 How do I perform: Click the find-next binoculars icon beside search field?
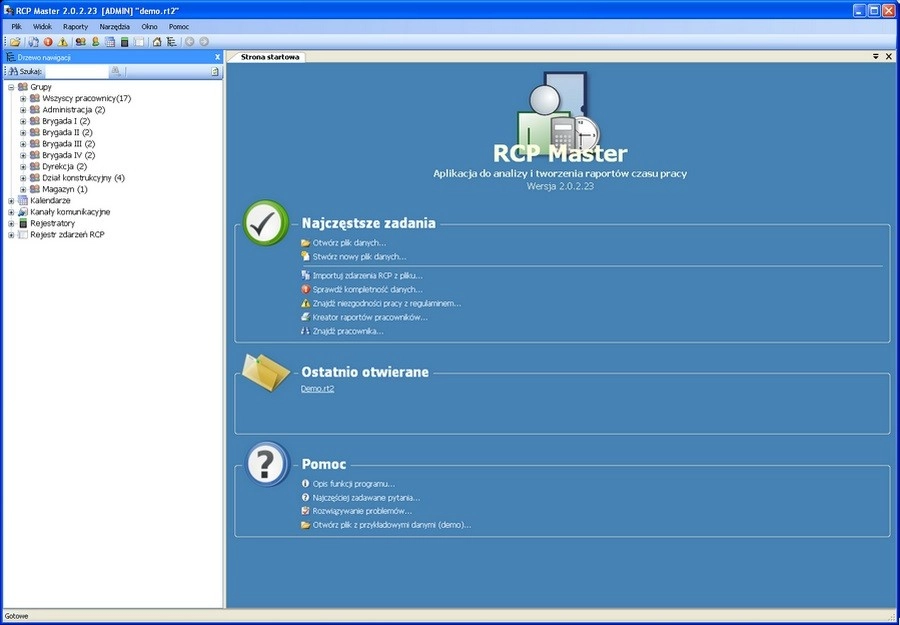tap(115, 71)
